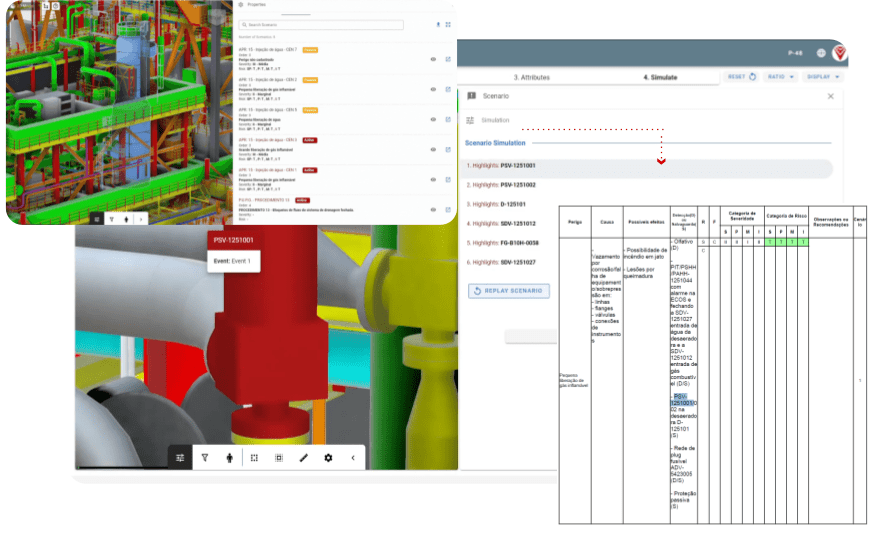
Task: Toggle eye visibility for CEN 7 scenario
Action: pyautogui.click(x=433, y=59)
